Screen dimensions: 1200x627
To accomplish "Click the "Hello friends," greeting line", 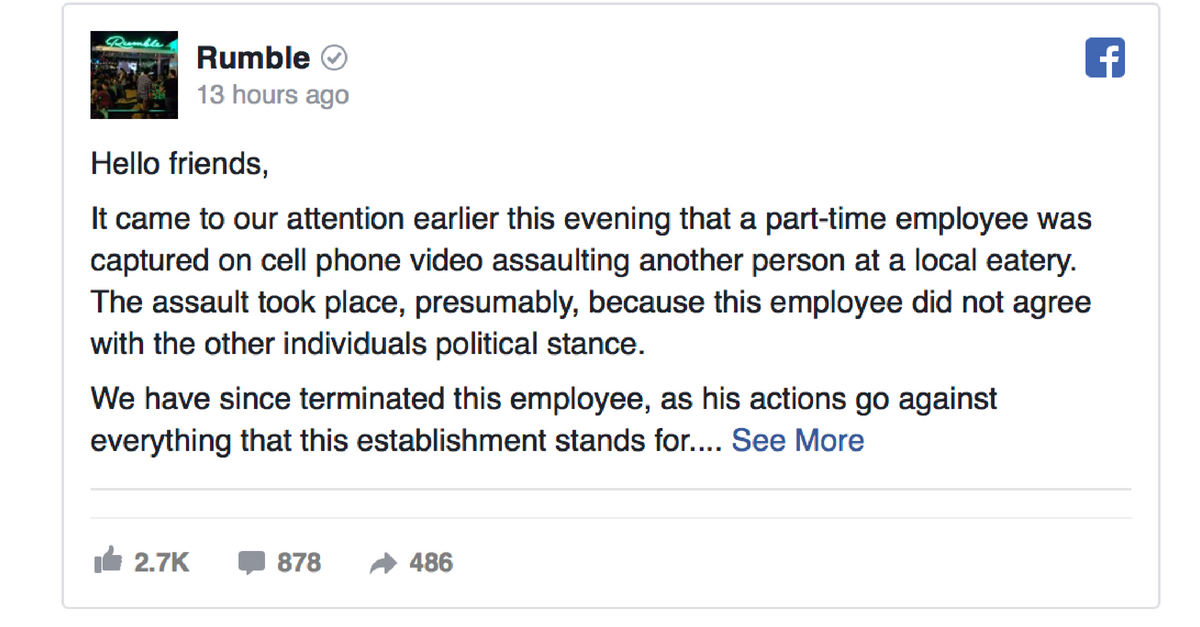I will 180,163.
